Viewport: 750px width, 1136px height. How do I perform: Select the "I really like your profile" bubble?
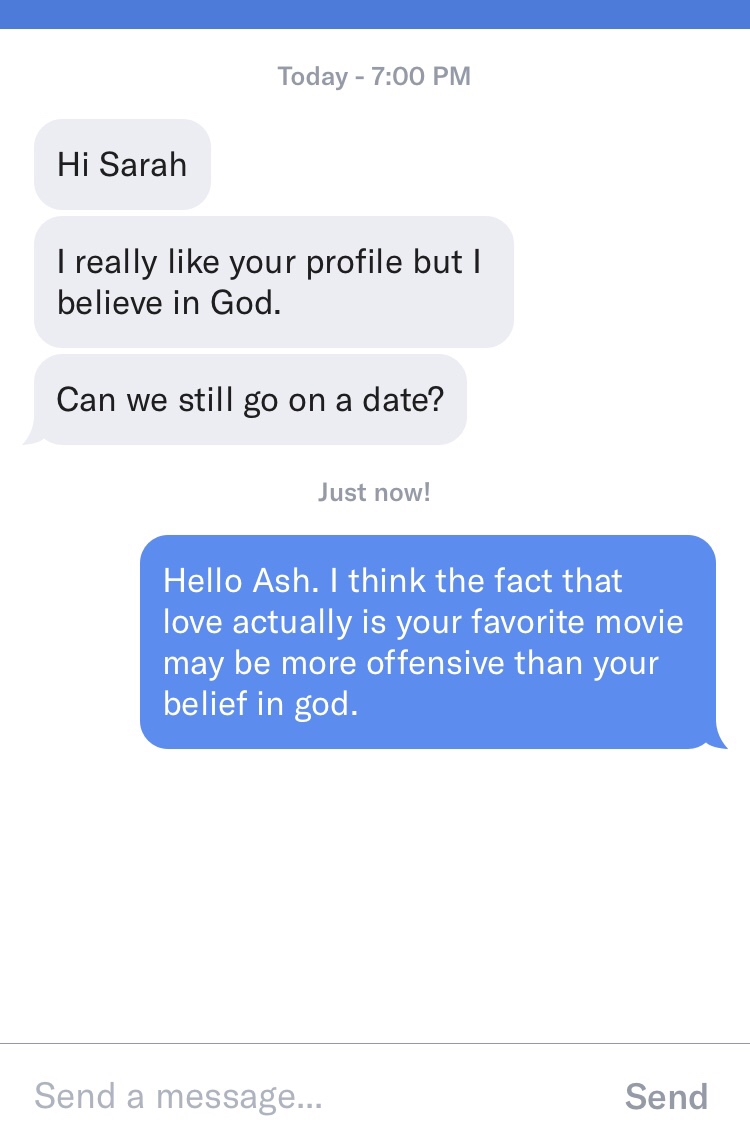274,282
